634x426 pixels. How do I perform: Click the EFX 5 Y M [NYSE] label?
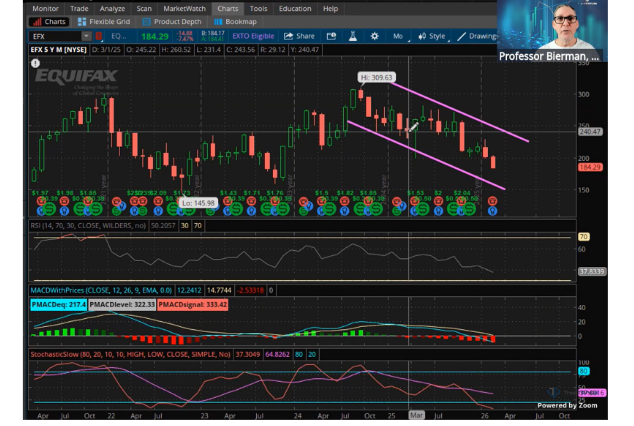[x=59, y=50]
